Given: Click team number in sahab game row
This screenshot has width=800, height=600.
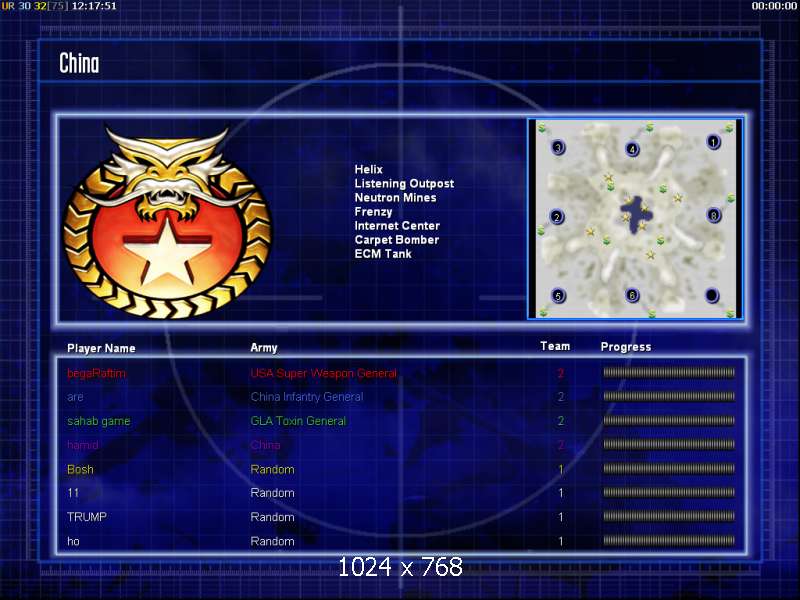Looking at the screenshot, I should pos(561,421).
